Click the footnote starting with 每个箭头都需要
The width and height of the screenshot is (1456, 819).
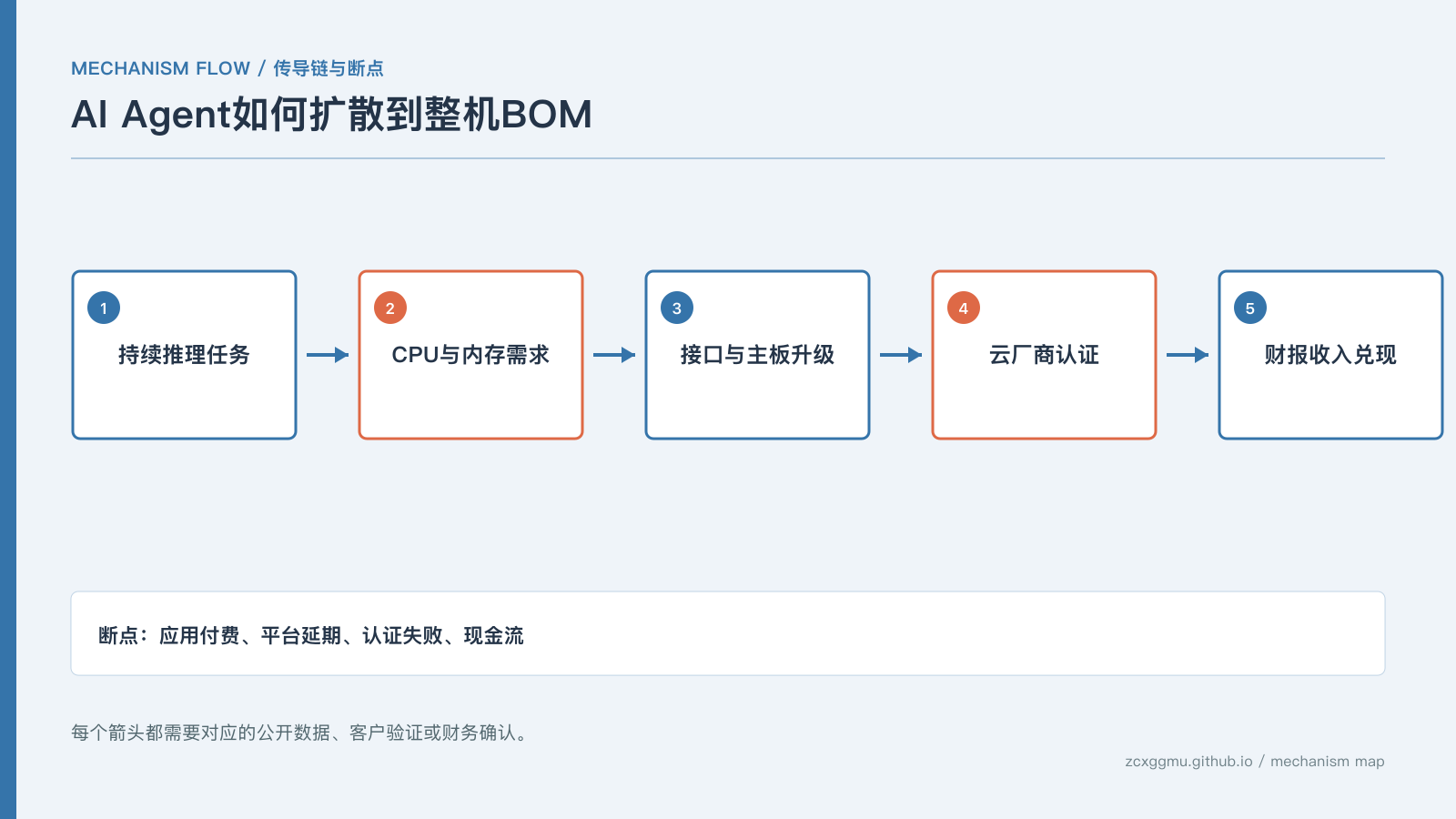coord(302,733)
